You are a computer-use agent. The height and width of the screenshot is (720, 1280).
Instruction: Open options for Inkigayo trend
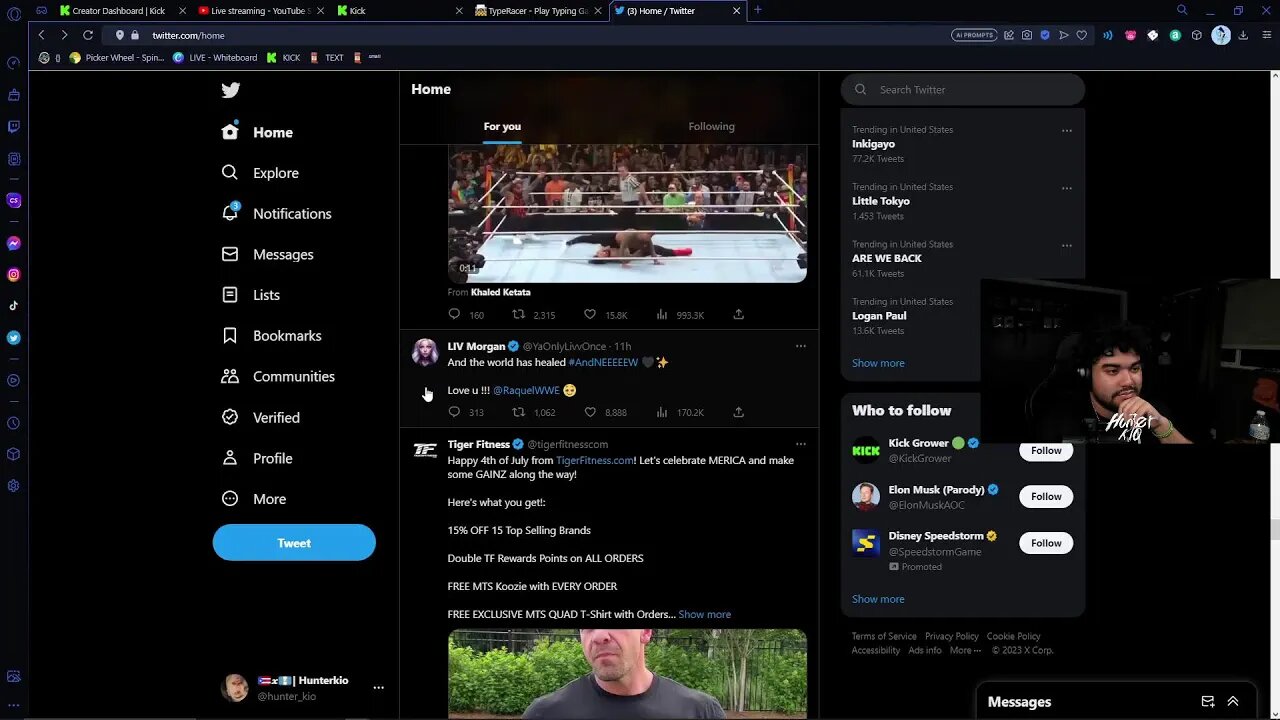coord(1066,131)
